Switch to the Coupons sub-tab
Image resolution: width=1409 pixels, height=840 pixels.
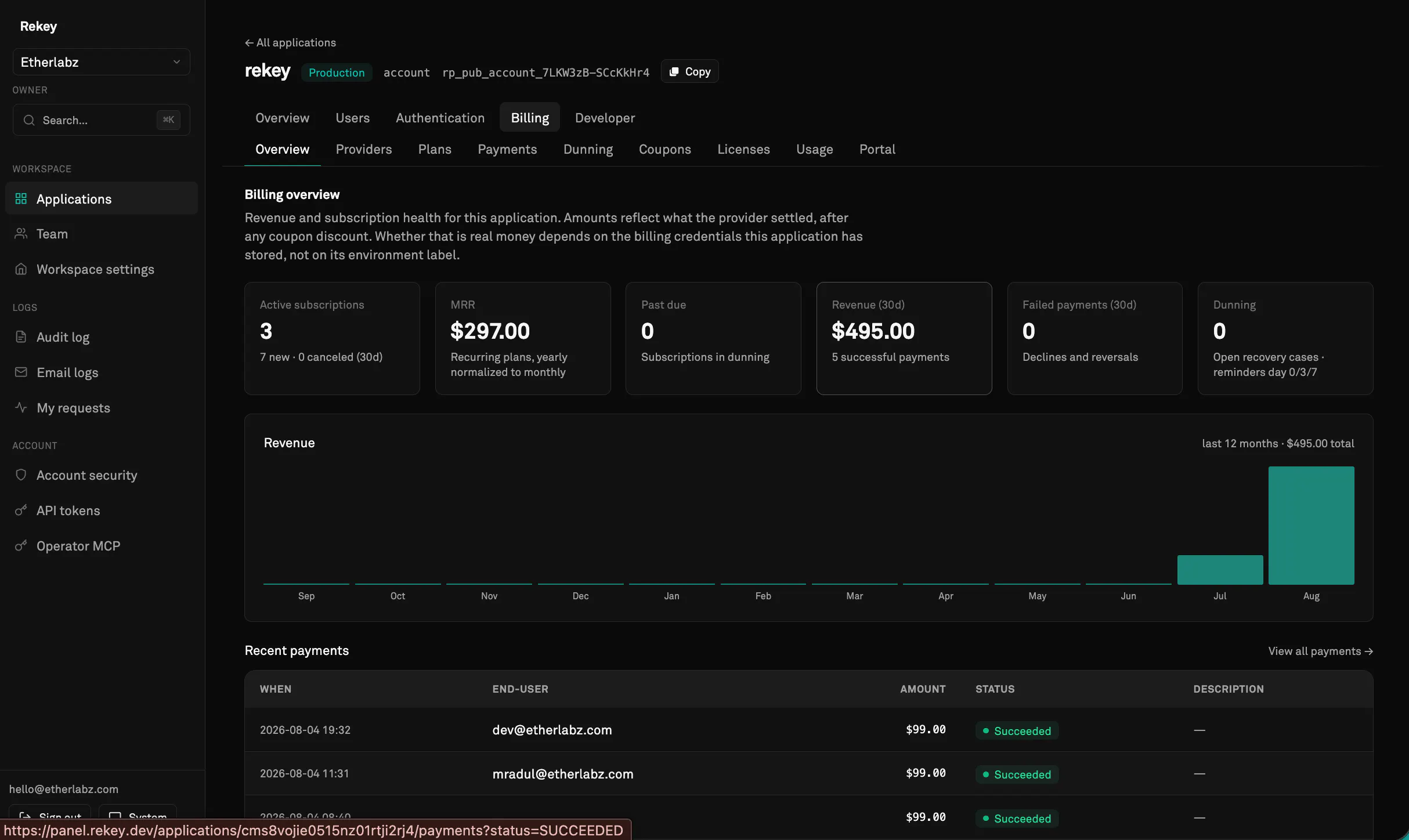(664, 149)
